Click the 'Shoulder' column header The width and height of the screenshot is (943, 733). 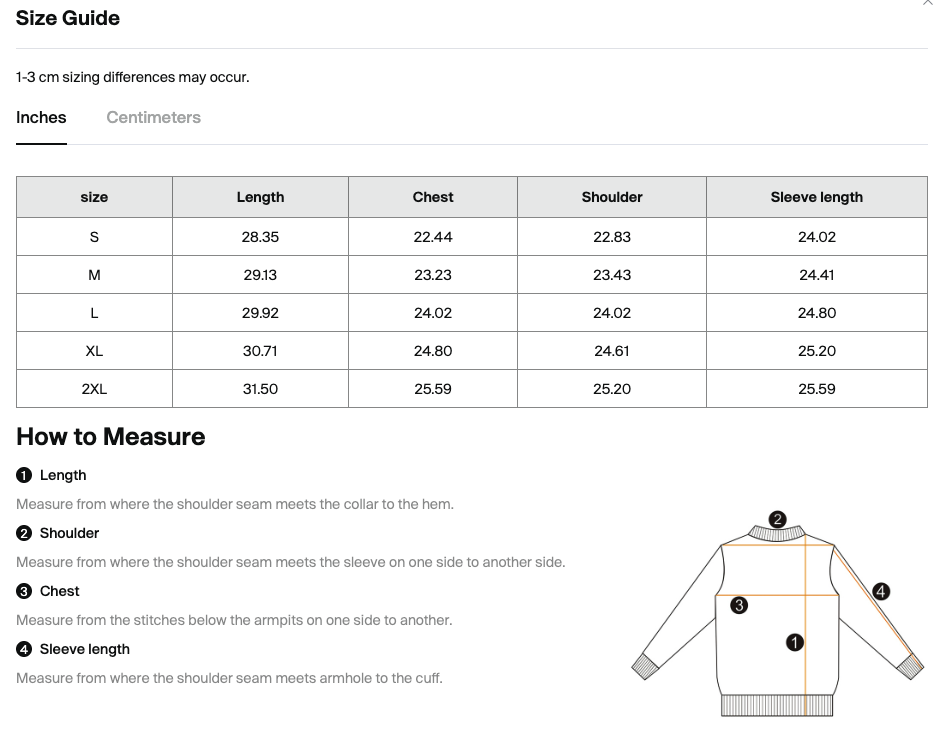[612, 197]
